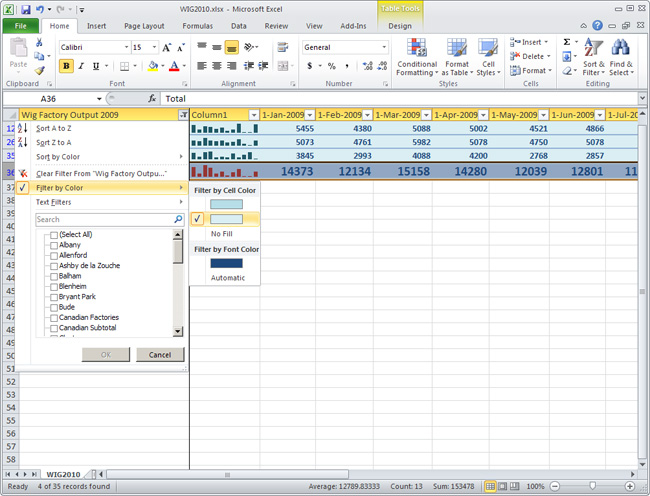Check the Bude filter box
The width and height of the screenshot is (650, 496).
tap(53, 307)
